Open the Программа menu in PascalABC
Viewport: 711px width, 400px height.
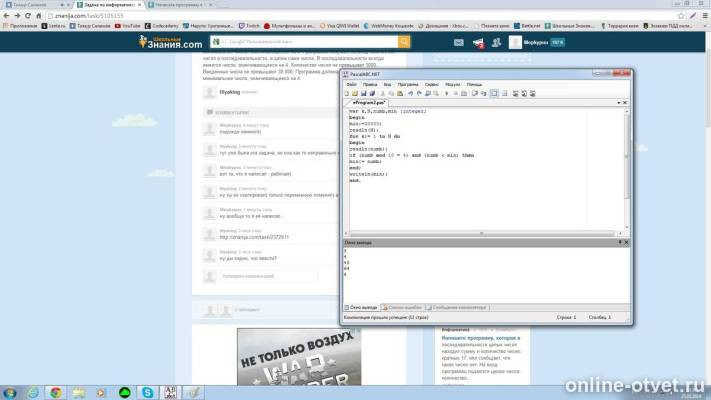pyautogui.click(x=408, y=84)
